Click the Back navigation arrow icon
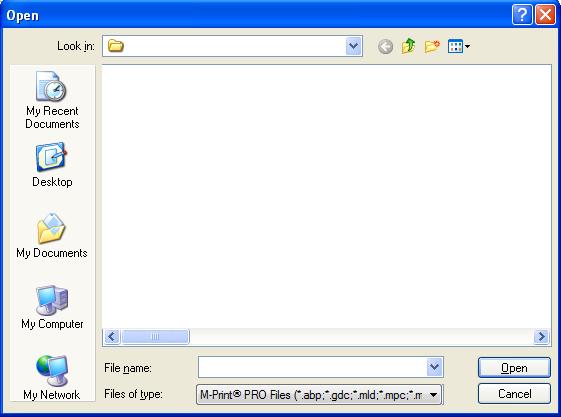 pos(385,46)
